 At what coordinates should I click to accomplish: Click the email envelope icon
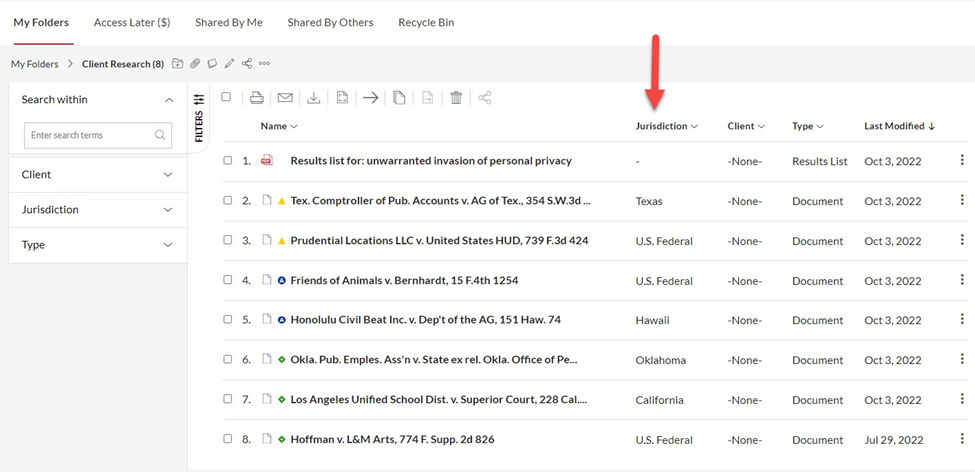pos(285,98)
